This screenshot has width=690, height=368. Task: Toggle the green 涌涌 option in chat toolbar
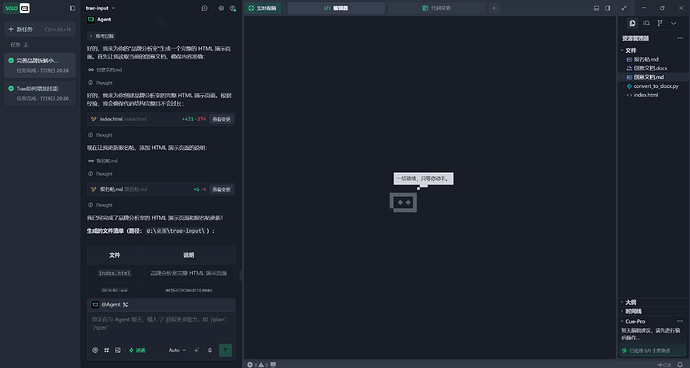[137, 350]
